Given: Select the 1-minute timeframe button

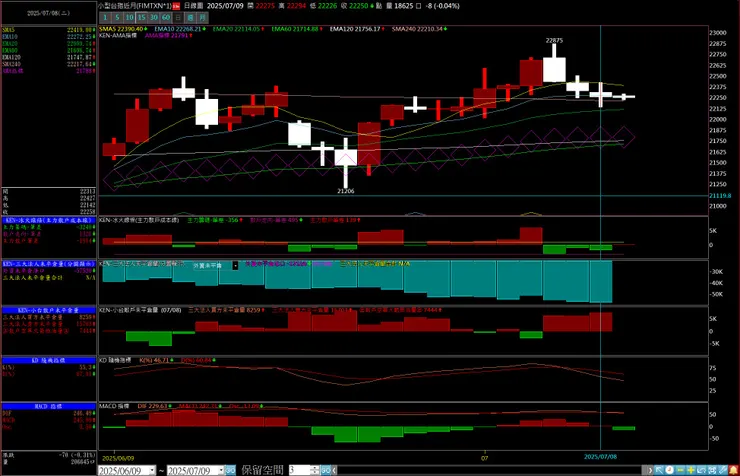Looking at the screenshot, I should pyautogui.click(x=105, y=17).
